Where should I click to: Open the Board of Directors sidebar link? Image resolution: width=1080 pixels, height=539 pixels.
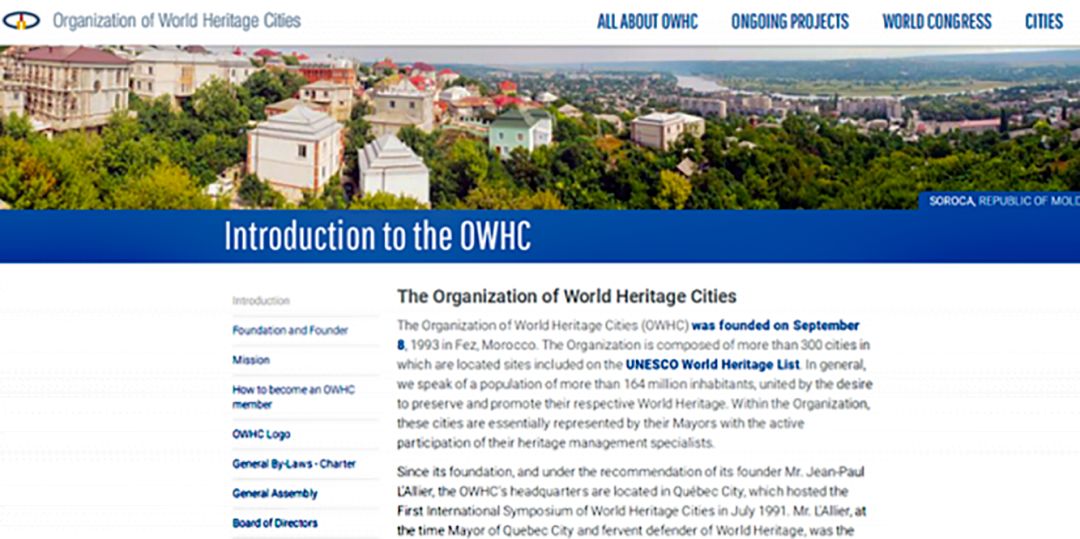275,523
